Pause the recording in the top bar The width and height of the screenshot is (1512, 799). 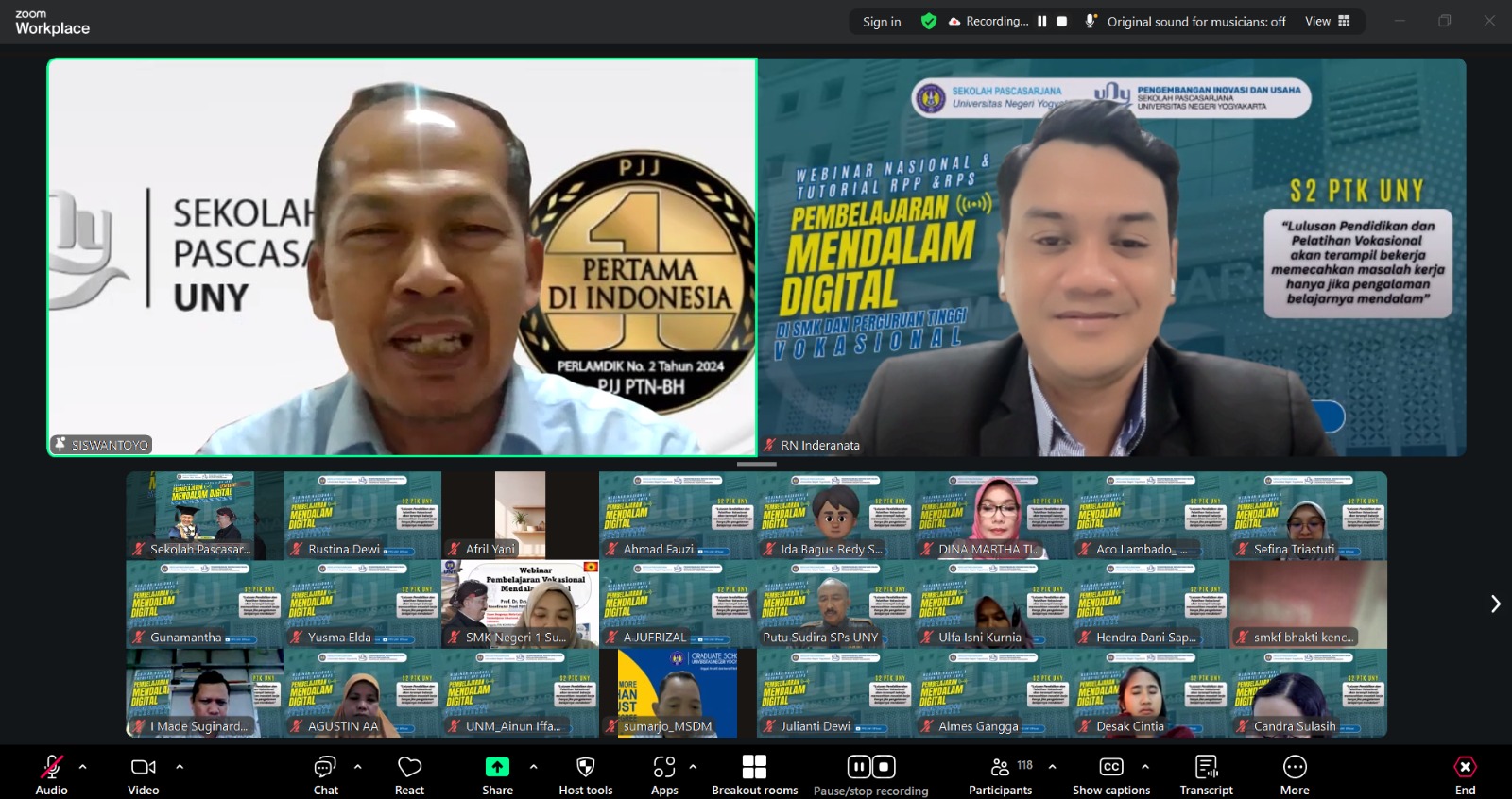click(1042, 22)
